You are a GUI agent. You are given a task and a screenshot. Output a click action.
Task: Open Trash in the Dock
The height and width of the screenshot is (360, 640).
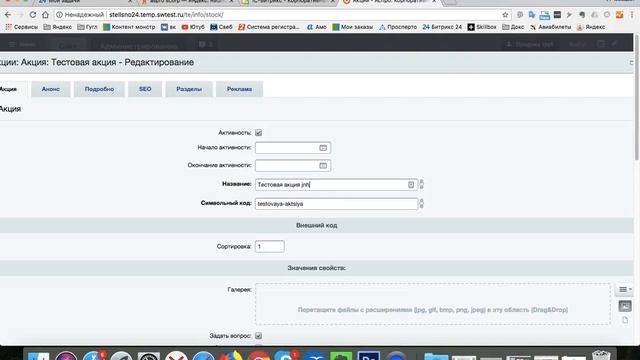601,356
